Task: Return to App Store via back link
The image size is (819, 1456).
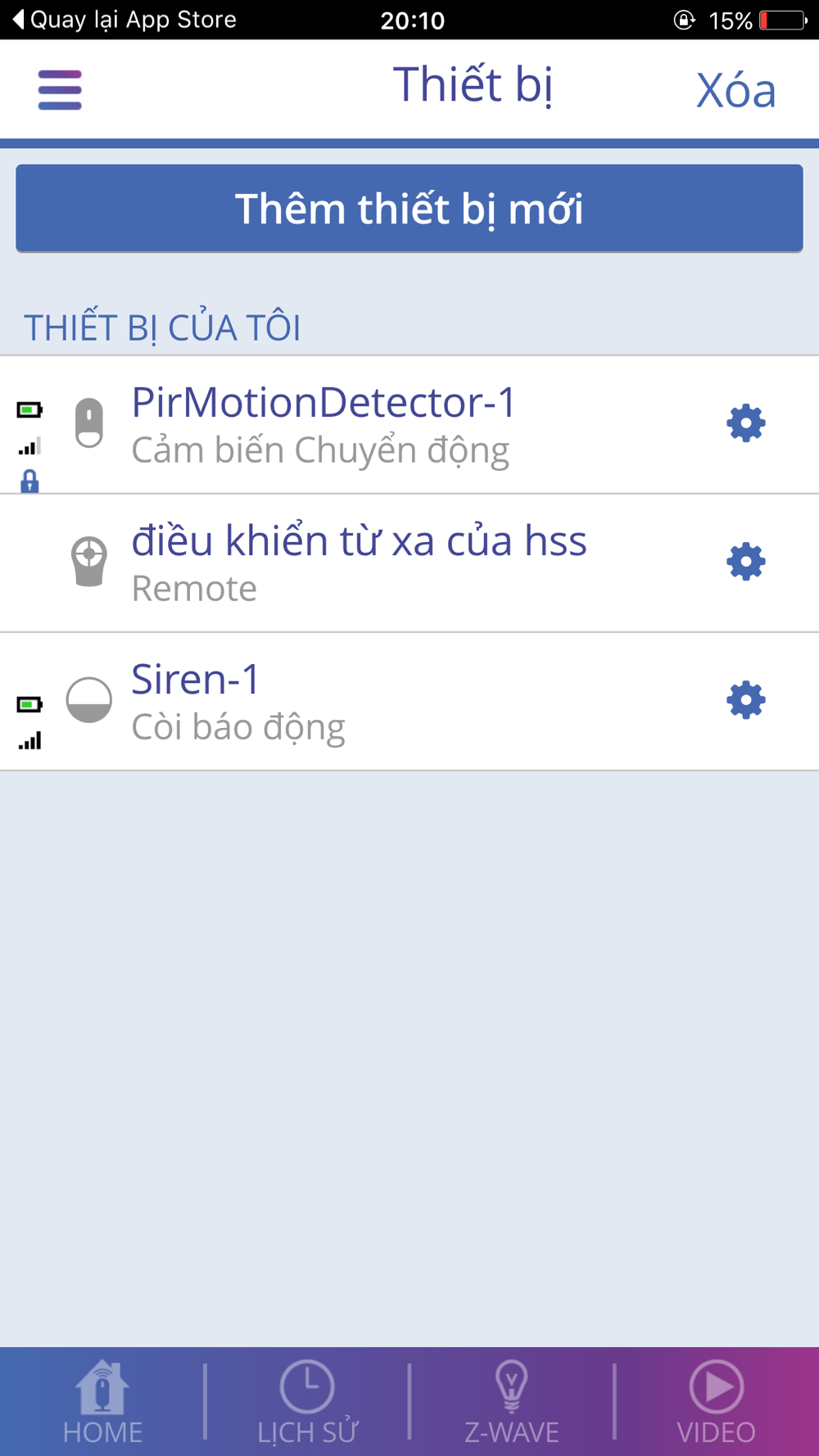Action: pos(124,19)
